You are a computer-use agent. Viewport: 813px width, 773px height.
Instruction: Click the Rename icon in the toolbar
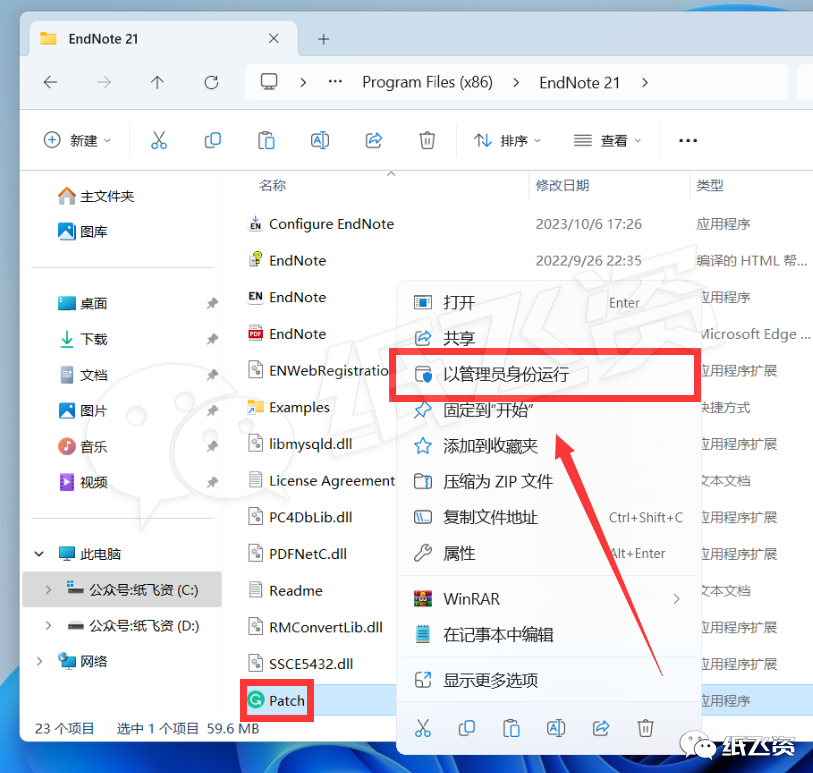(x=320, y=140)
